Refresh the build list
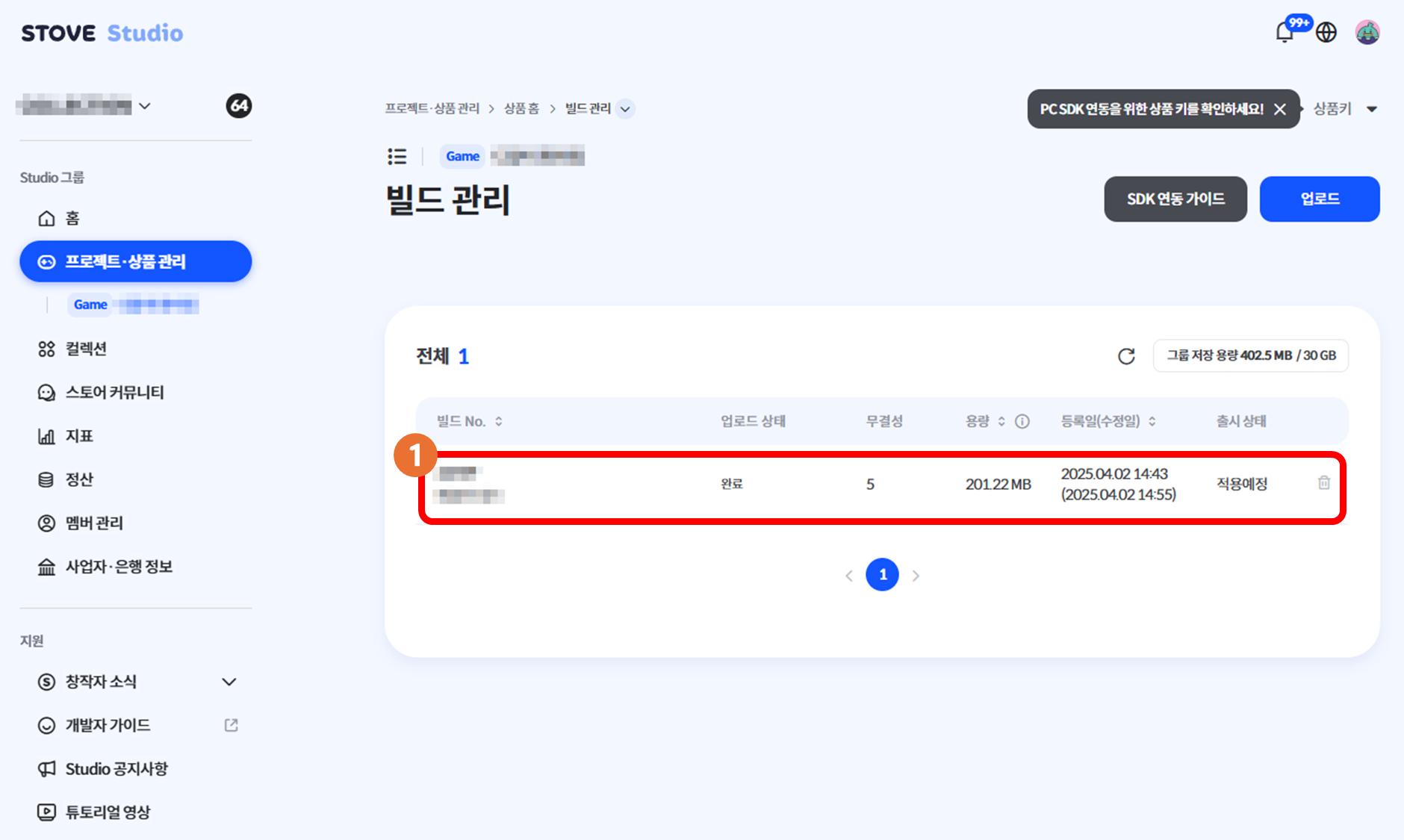 1126,356
